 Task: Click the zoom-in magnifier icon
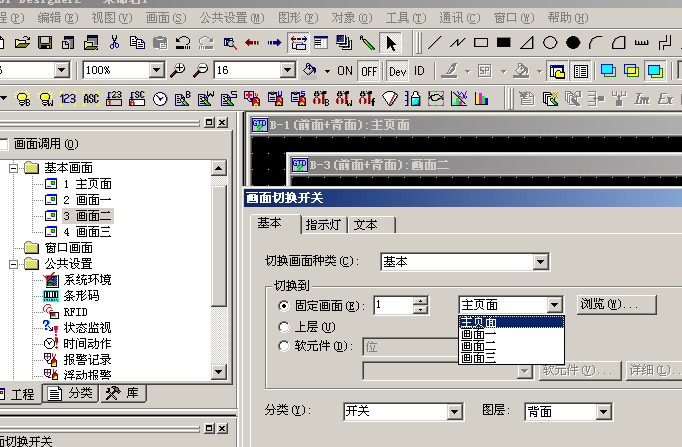tap(178, 71)
